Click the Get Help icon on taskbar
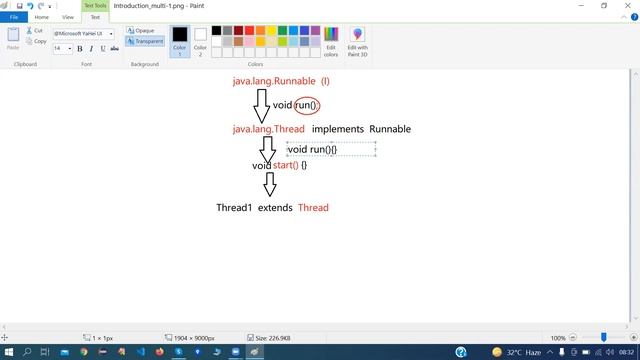640x360 pixels. click(461, 352)
